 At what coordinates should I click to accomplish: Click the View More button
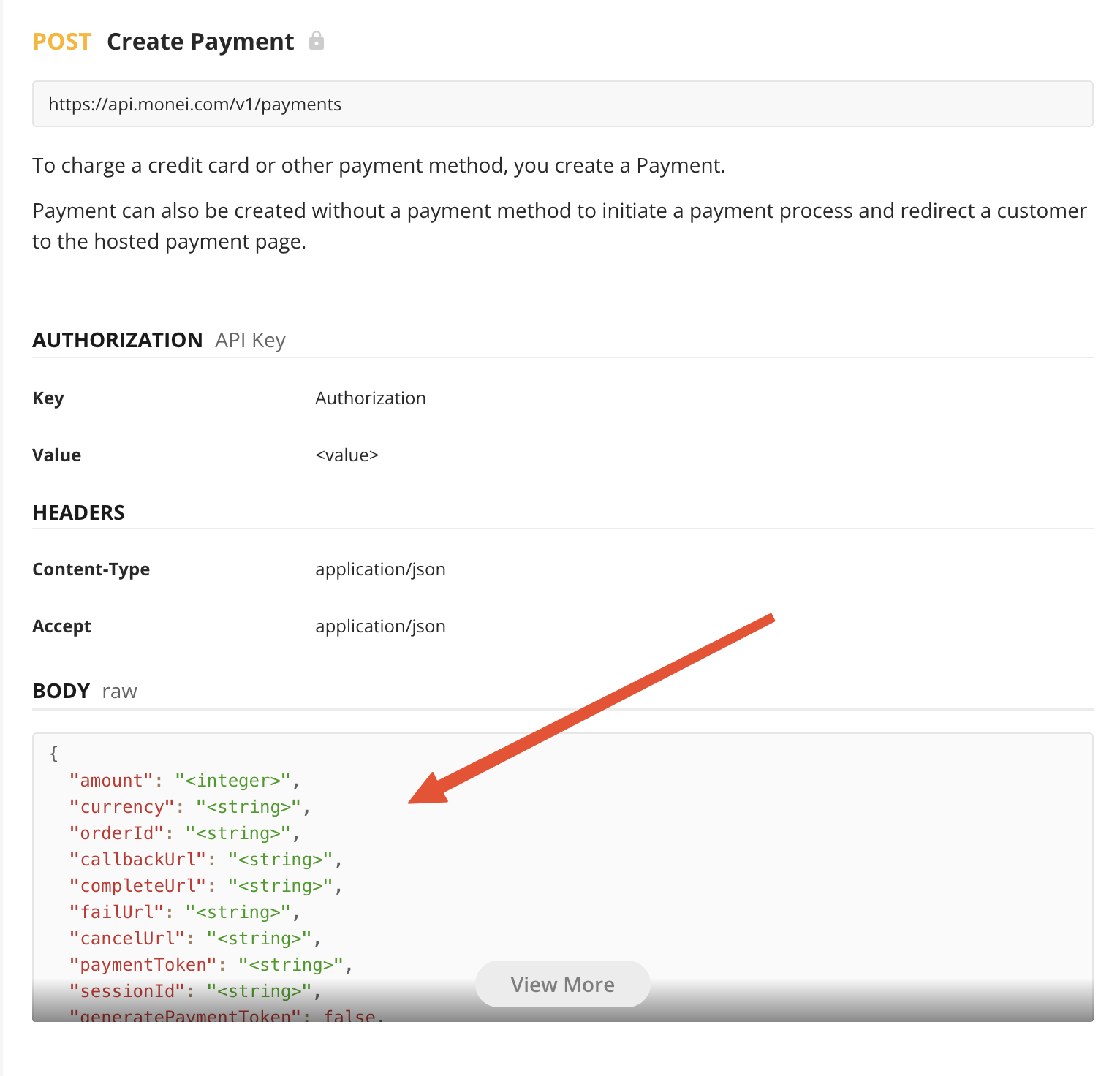pos(562,984)
